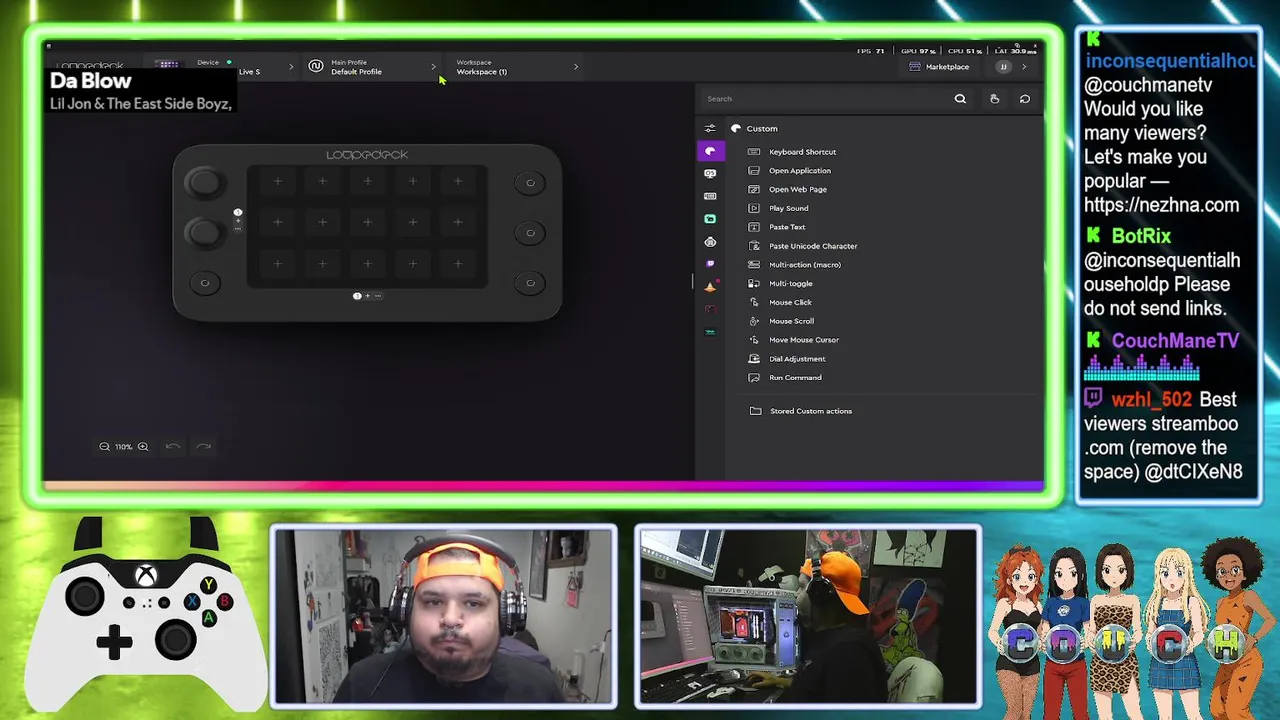
Task: Click BotRix username in chat
Action: (1141, 236)
